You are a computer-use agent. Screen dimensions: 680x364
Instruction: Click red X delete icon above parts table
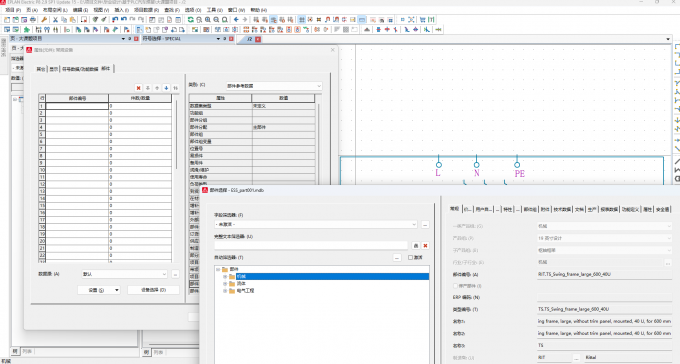pyautogui.click(x=138, y=88)
